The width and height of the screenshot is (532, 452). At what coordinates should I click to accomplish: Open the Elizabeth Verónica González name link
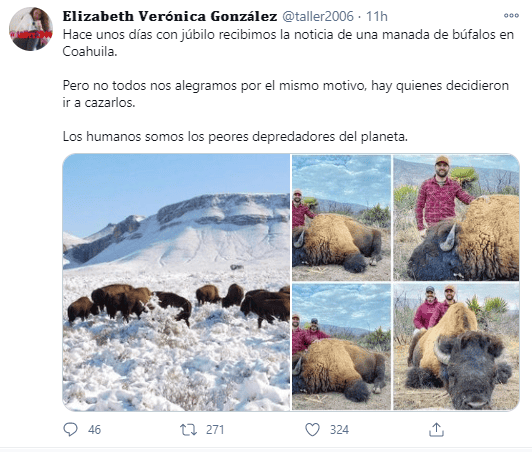(170, 16)
